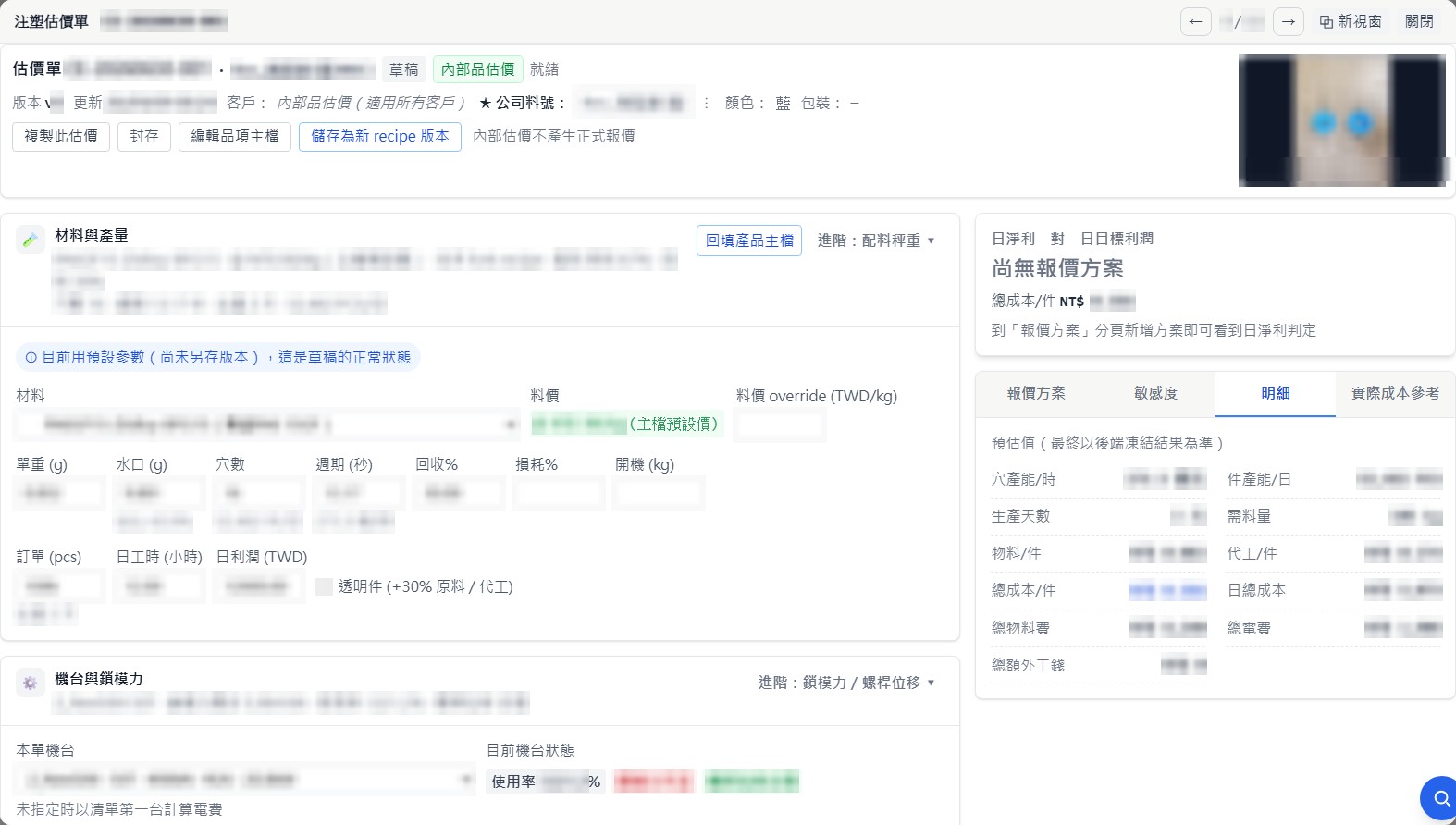
Task: Open the 本單機台 dropdown
Action: (245, 780)
